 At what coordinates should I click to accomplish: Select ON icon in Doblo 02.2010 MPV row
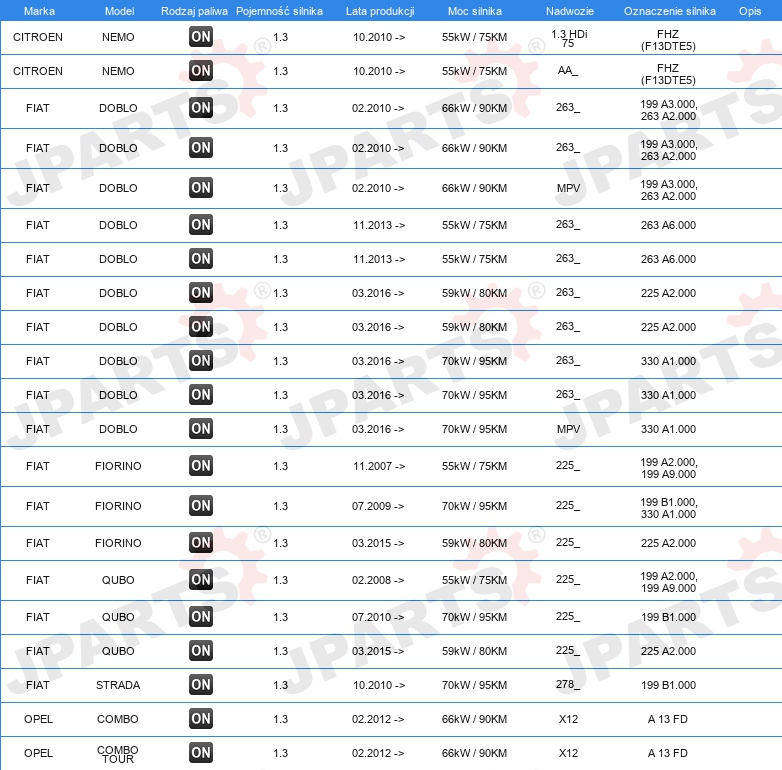pyautogui.click(x=201, y=188)
